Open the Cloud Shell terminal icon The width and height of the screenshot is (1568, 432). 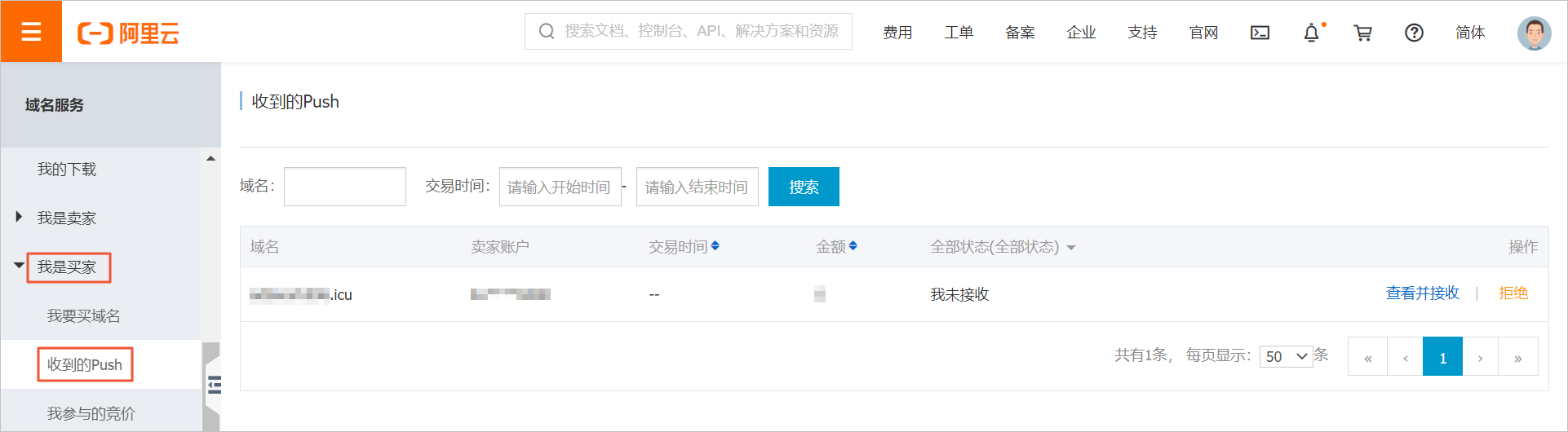(1260, 33)
